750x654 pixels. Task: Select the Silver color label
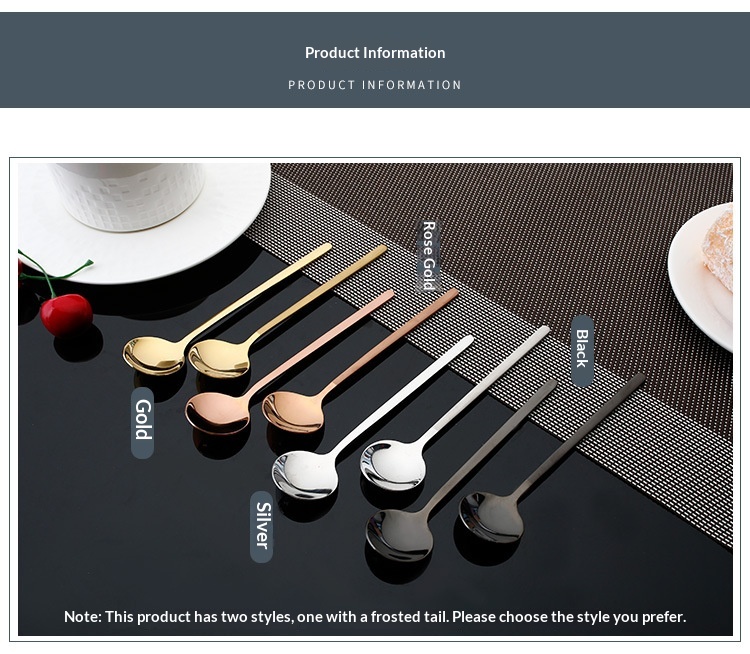tap(262, 527)
